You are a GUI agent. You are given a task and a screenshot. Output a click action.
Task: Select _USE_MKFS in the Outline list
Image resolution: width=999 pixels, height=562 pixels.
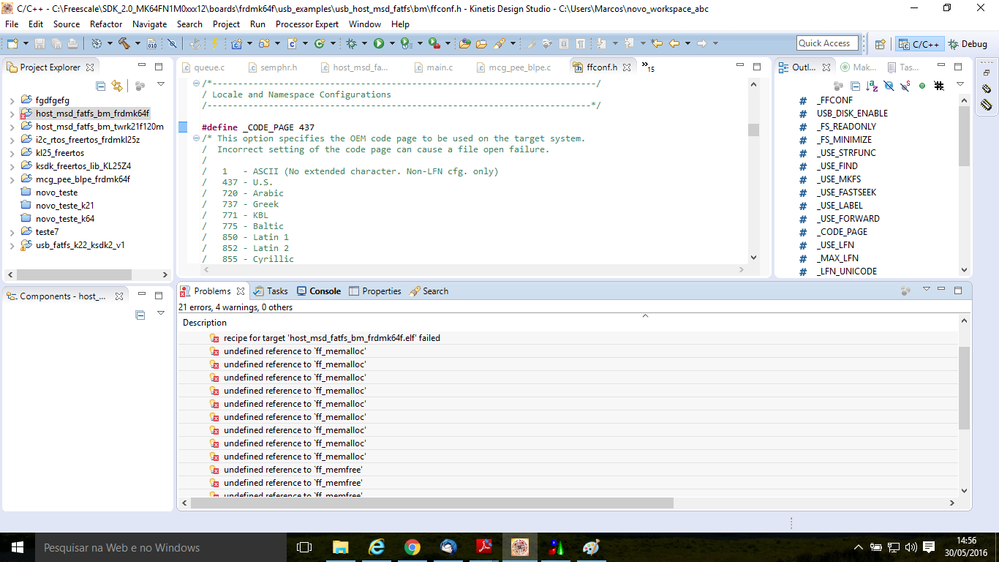coord(838,179)
